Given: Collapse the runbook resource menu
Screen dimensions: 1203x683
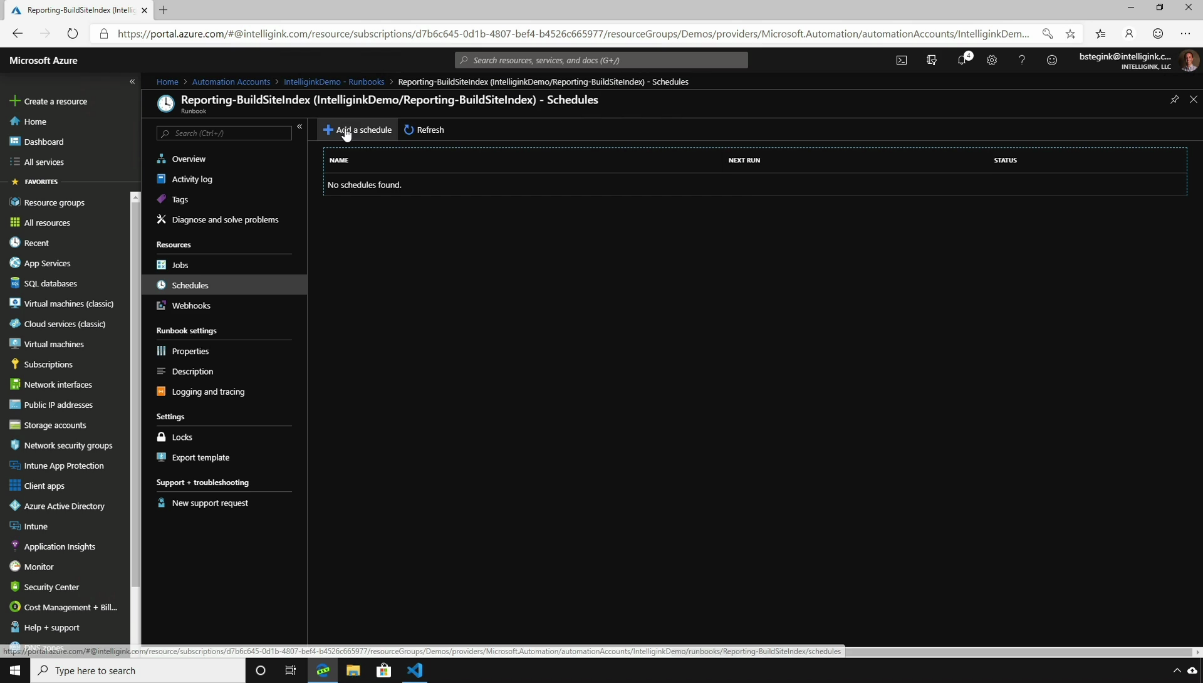Looking at the screenshot, I should coord(299,127).
